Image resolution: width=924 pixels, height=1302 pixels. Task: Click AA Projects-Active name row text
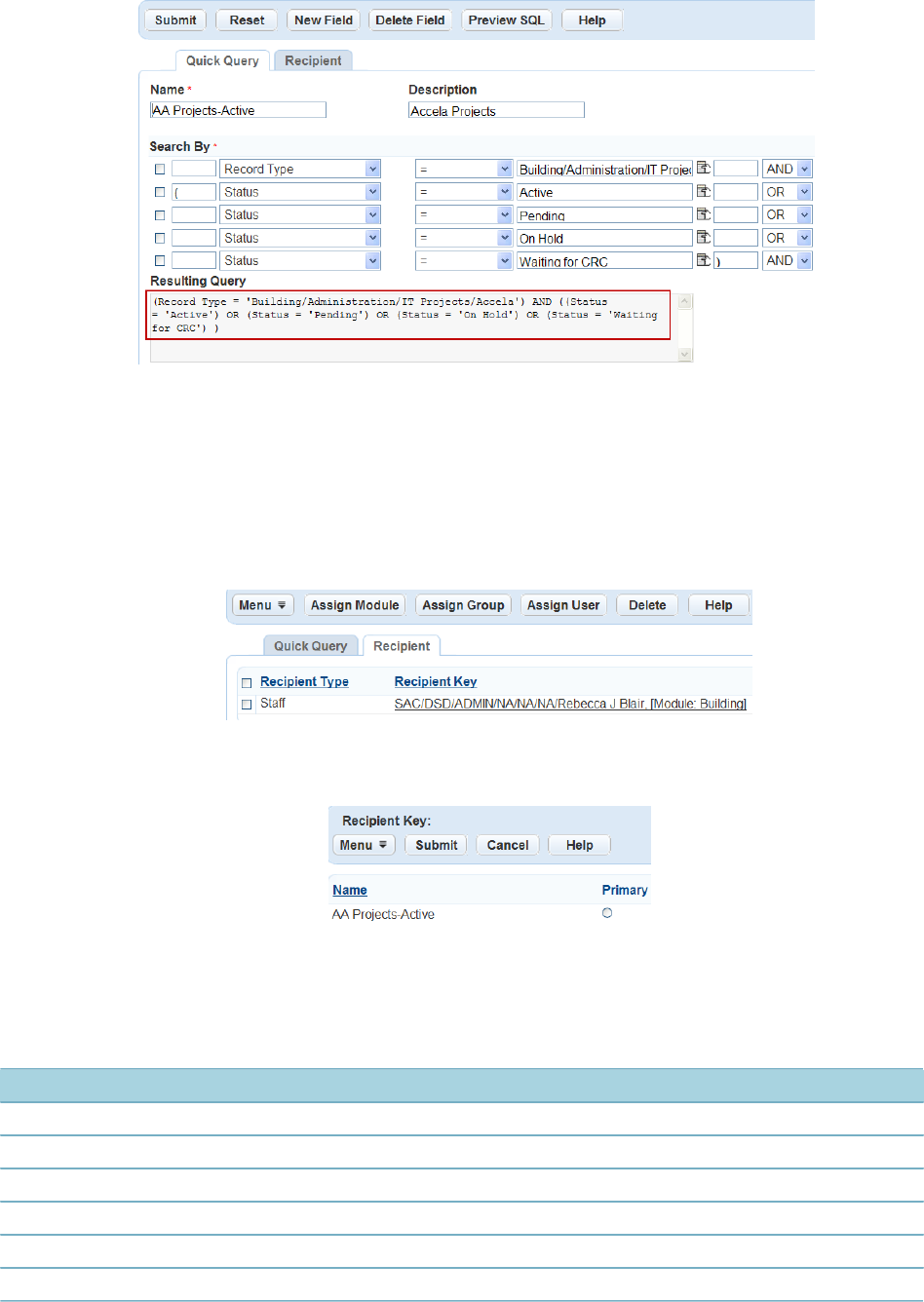click(x=383, y=914)
